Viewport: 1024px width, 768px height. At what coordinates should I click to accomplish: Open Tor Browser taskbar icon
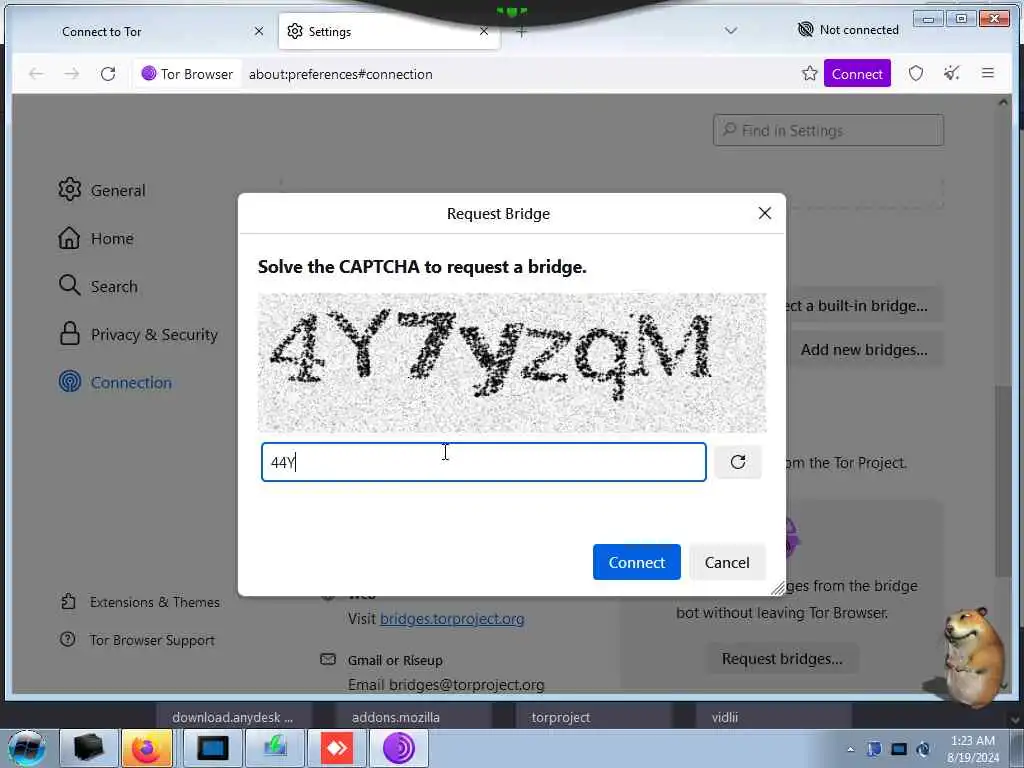pyautogui.click(x=399, y=748)
